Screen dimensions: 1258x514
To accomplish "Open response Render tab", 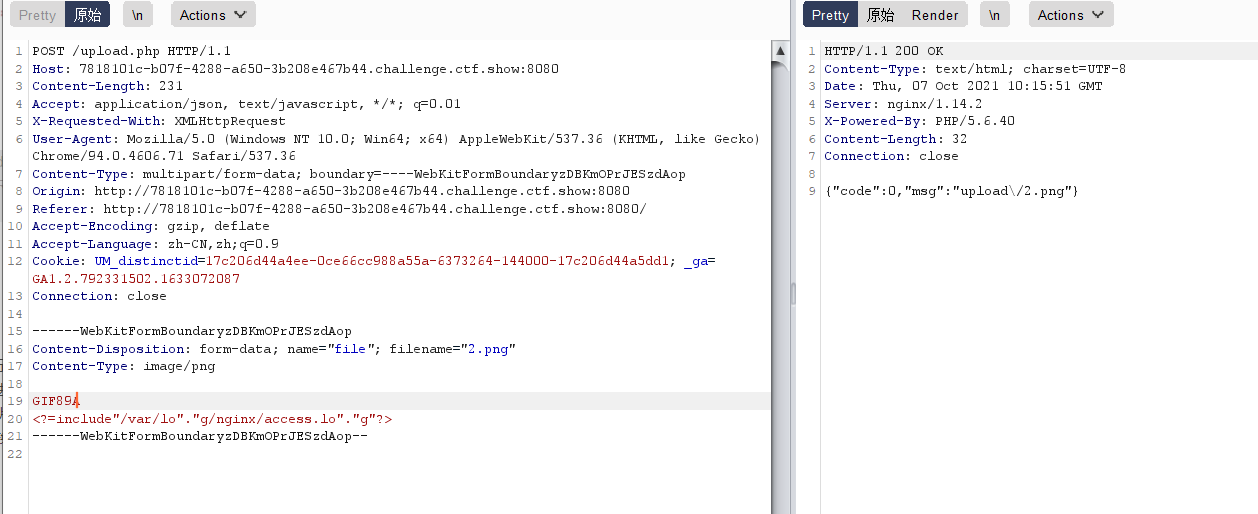I will pyautogui.click(x=935, y=15).
